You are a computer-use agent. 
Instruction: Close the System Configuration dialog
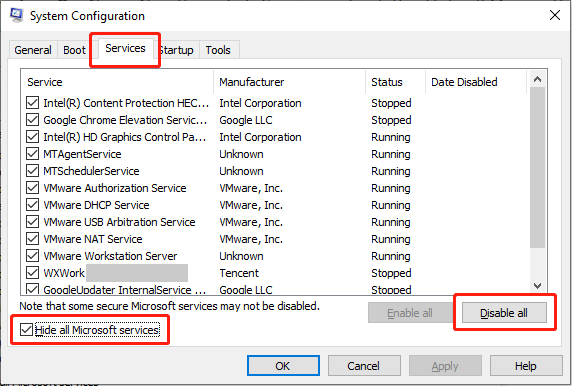(x=555, y=15)
